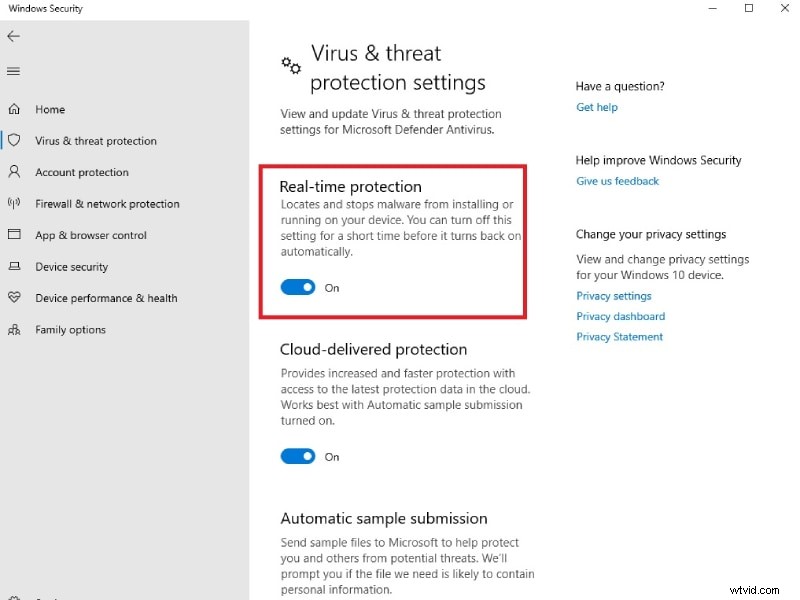800x600 pixels.
Task: Click the App & browser control icon
Action: [x=14, y=235]
